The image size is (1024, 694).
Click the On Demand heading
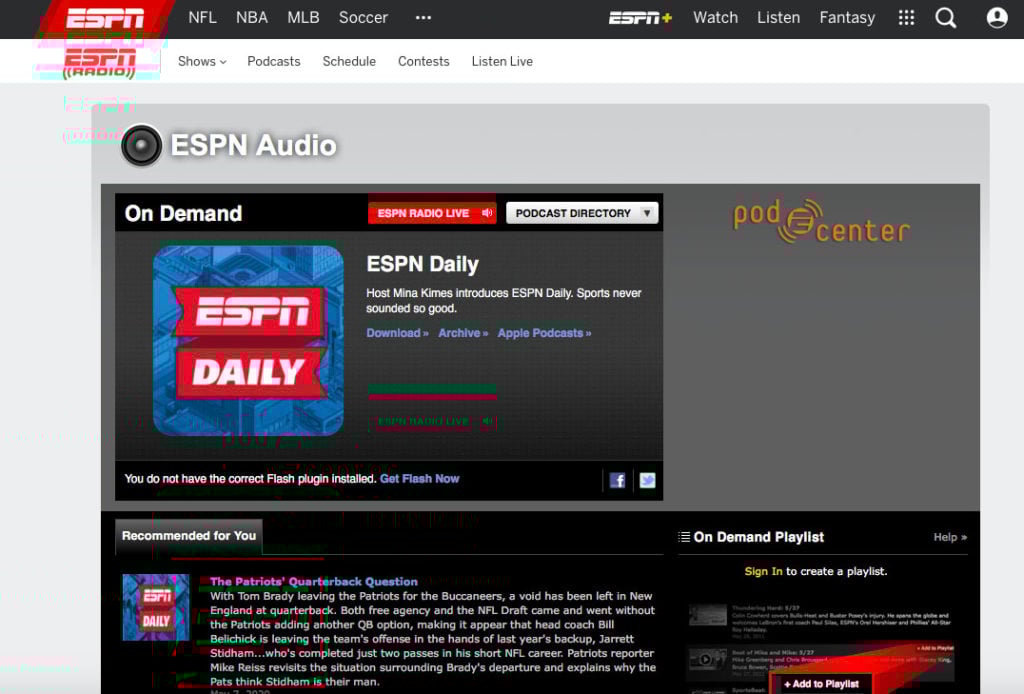pyautogui.click(x=184, y=213)
